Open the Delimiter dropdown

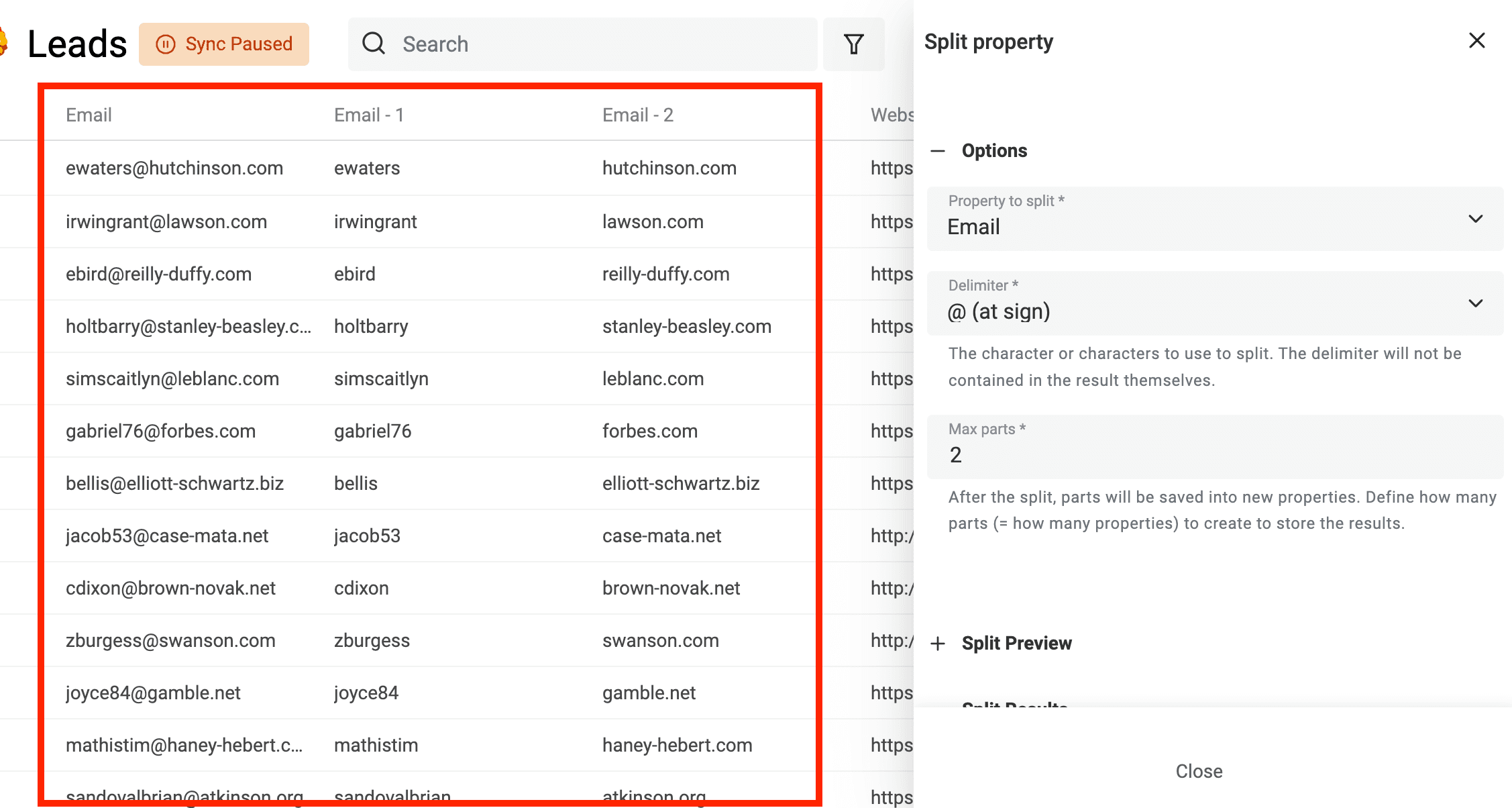(x=1215, y=303)
